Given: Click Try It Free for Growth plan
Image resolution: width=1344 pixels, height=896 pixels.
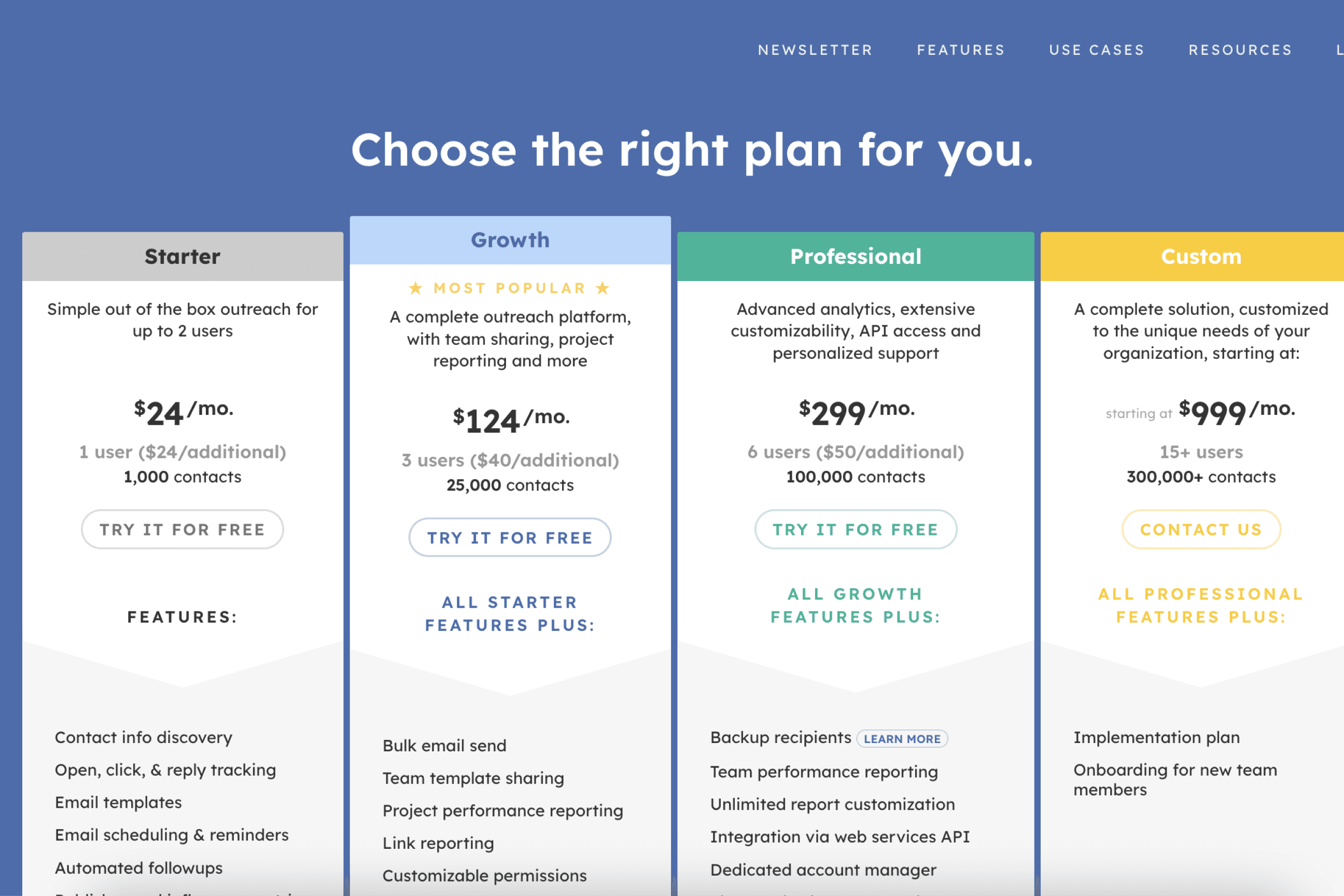Looking at the screenshot, I should tap(510, 537).
